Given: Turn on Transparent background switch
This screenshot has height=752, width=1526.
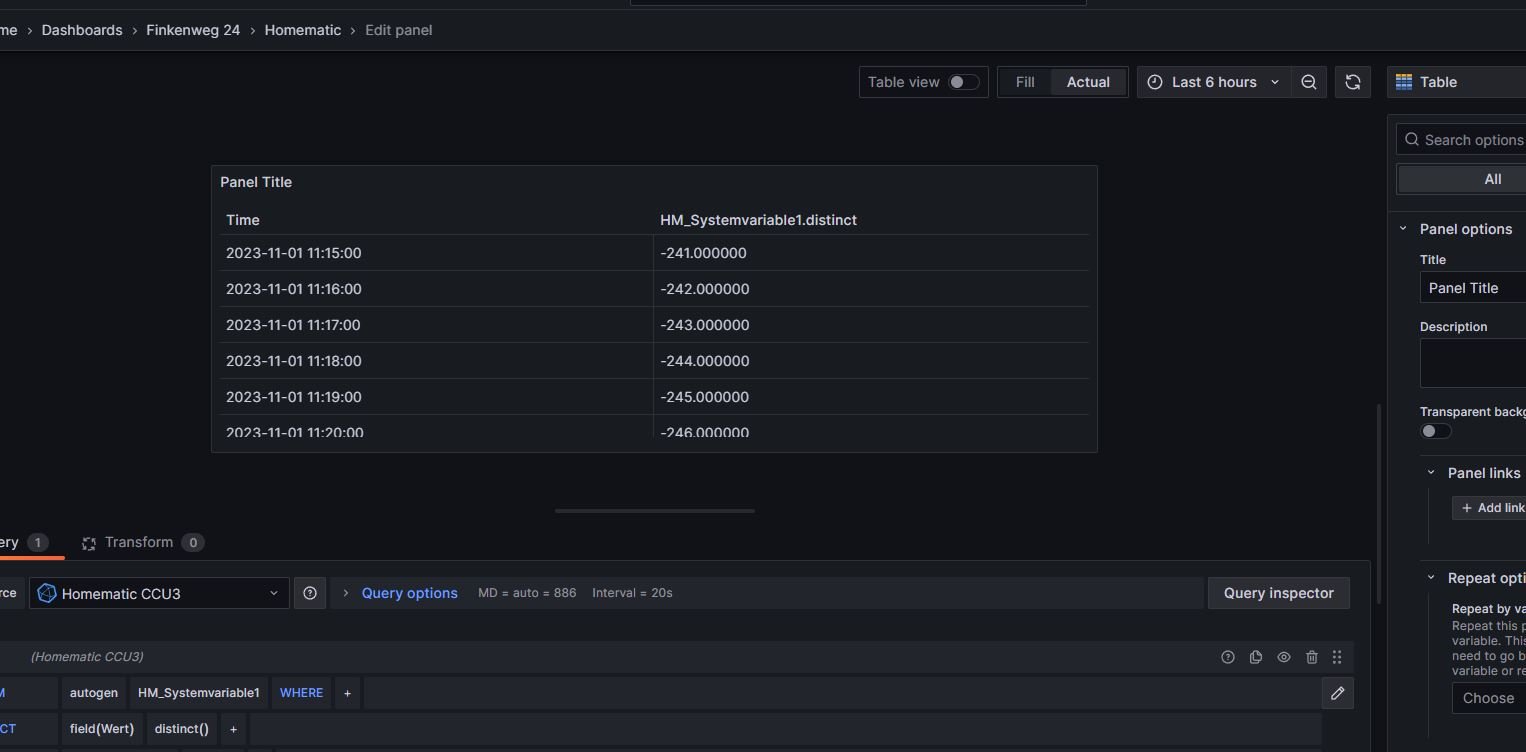Looking at the screenshot, I should 1436,431.
